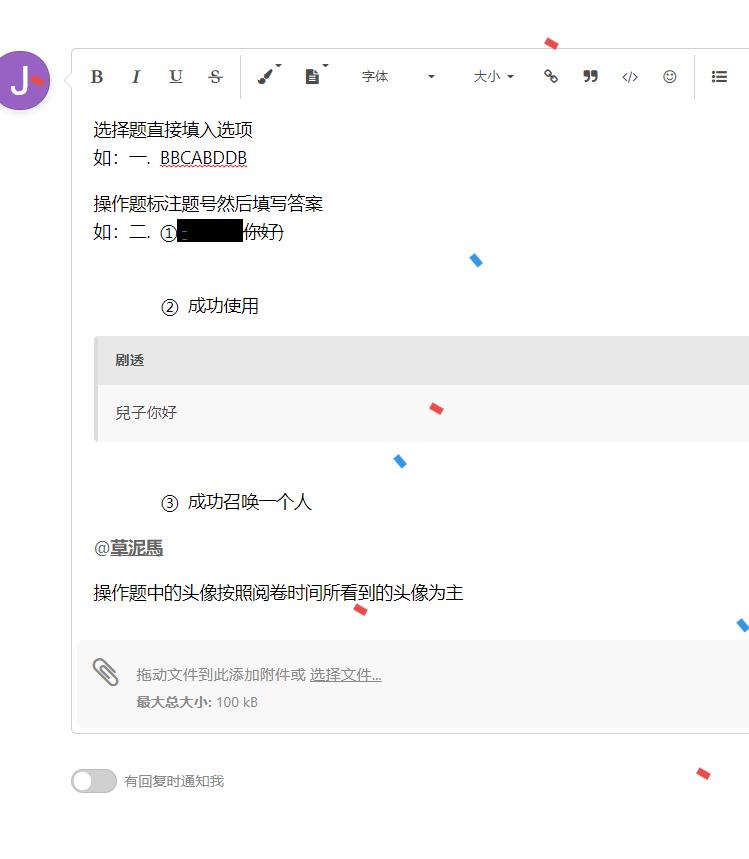Open the 大小 size dropdown
The width and height of the screenshot is (749, 859).
pos(494,77)
